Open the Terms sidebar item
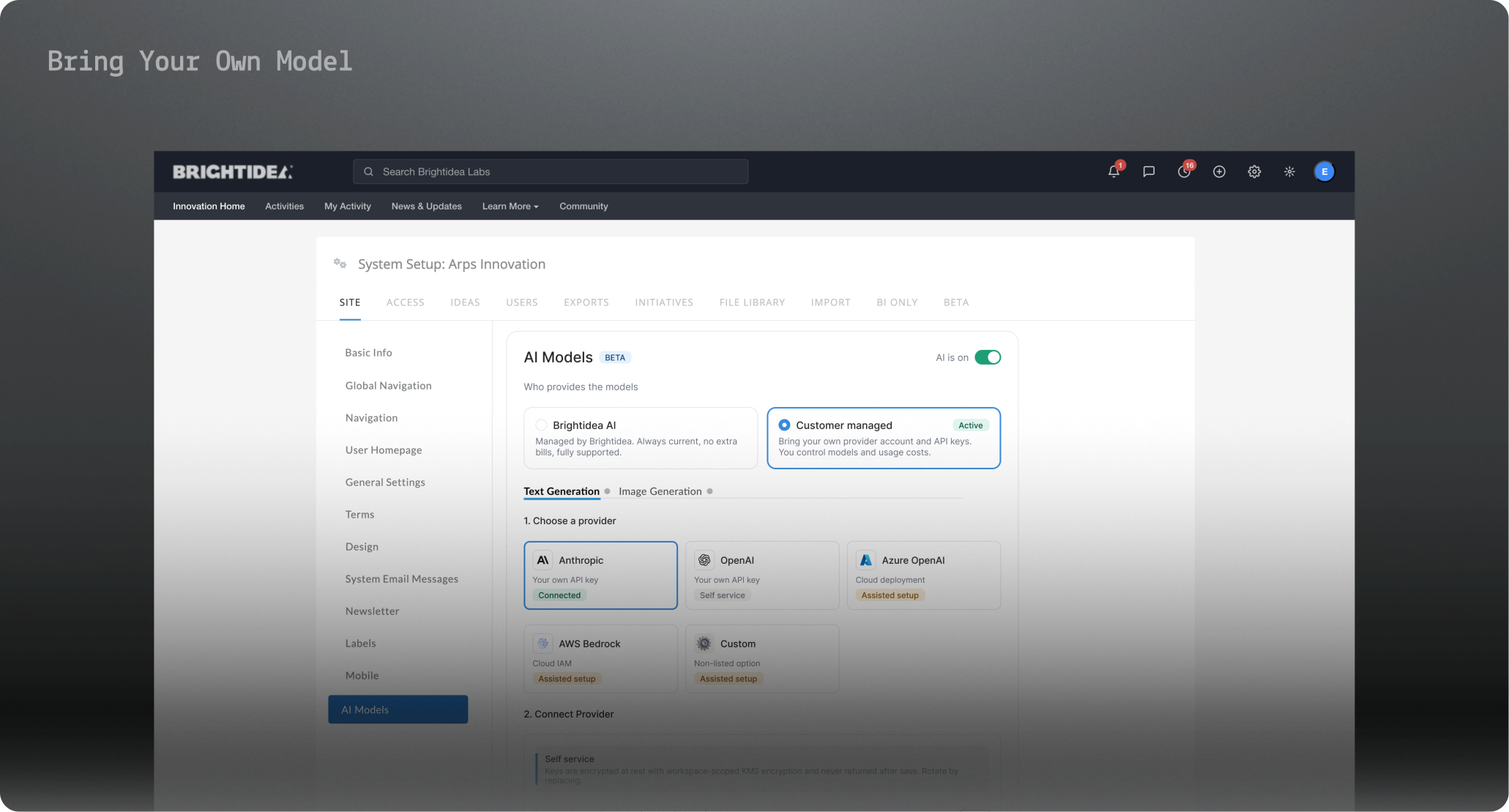The image size is (1509, 812). pyautogui.click(x=359, y=515)
